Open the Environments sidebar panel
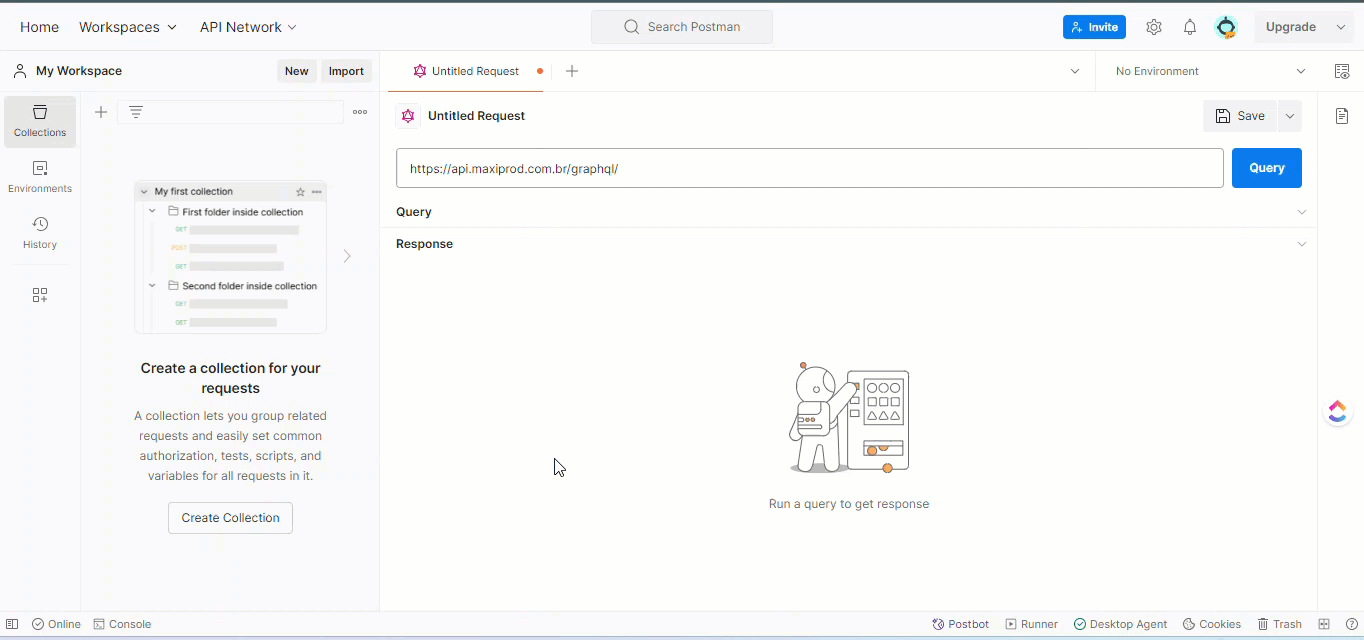 [x=40, y=177]
